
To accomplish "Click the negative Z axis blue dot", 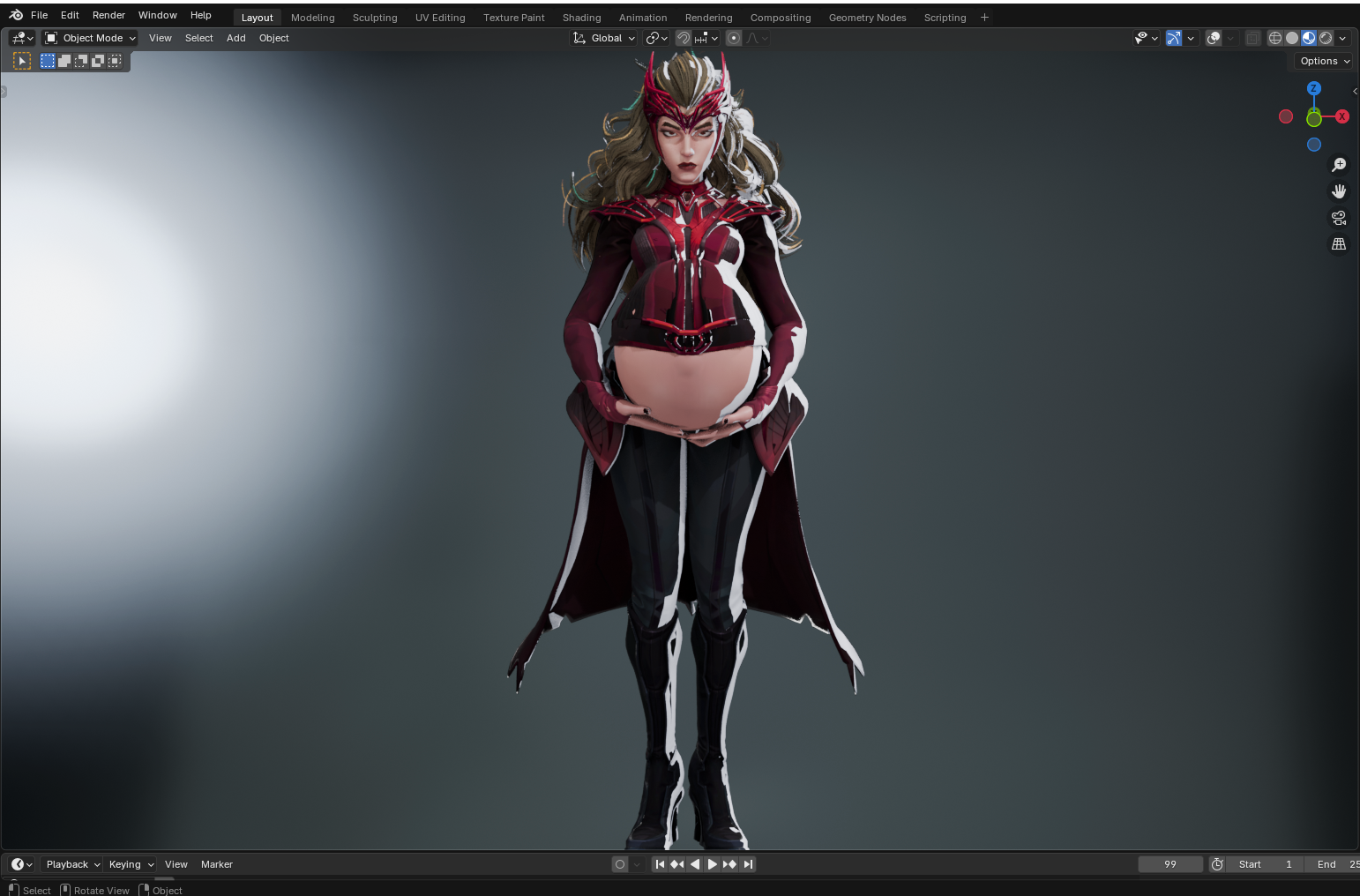I will pyautogui.click(x=1314, y=145).
